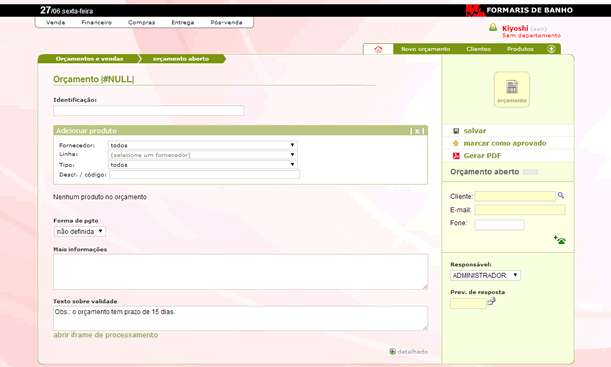Viewport: 611px width, 367px height.
Task: Switch to the Novo orçamento tab
Action: coord(426,49)
